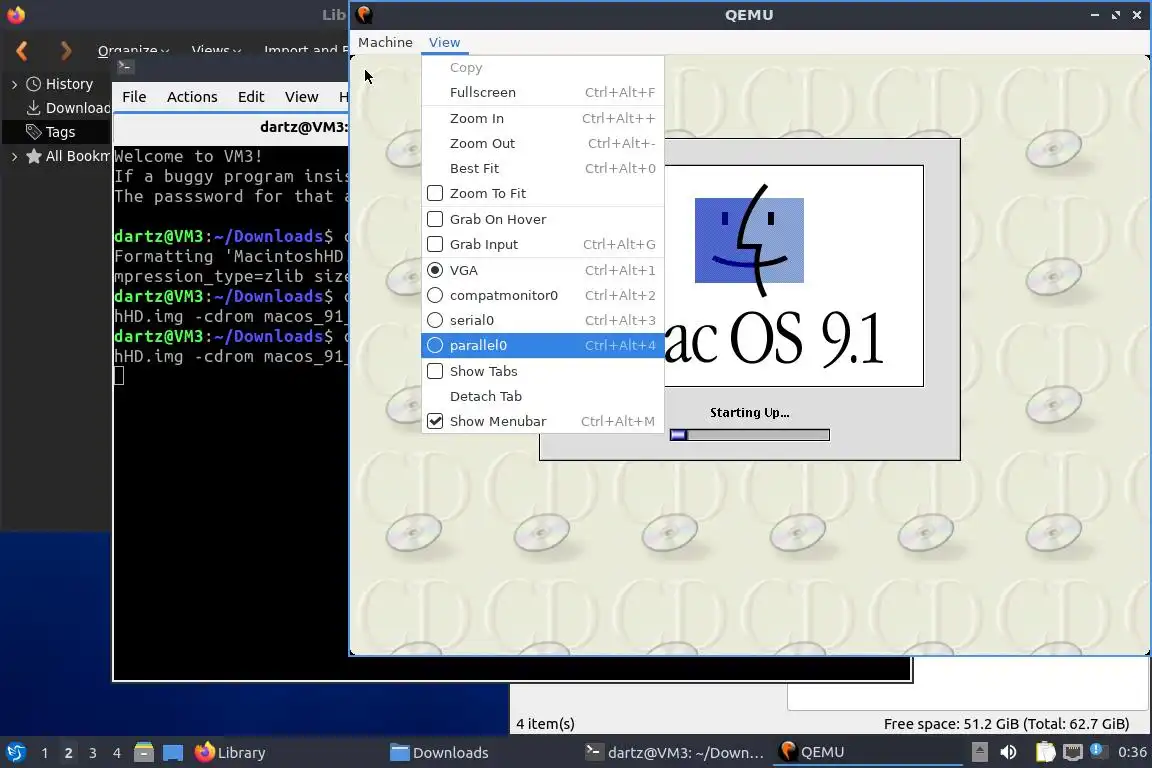Enable the Zoom To Fit checkbox
The image size is (1152, 768).
tap(435, 193)
